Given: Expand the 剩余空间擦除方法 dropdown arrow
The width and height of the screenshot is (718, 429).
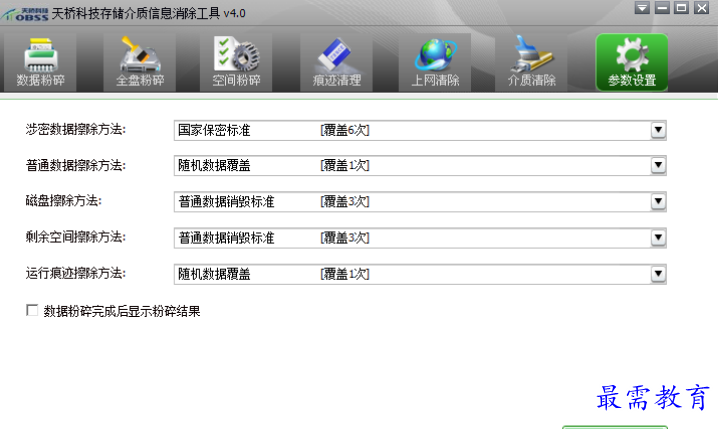Looking at the screenshot, I should (658, 238).
